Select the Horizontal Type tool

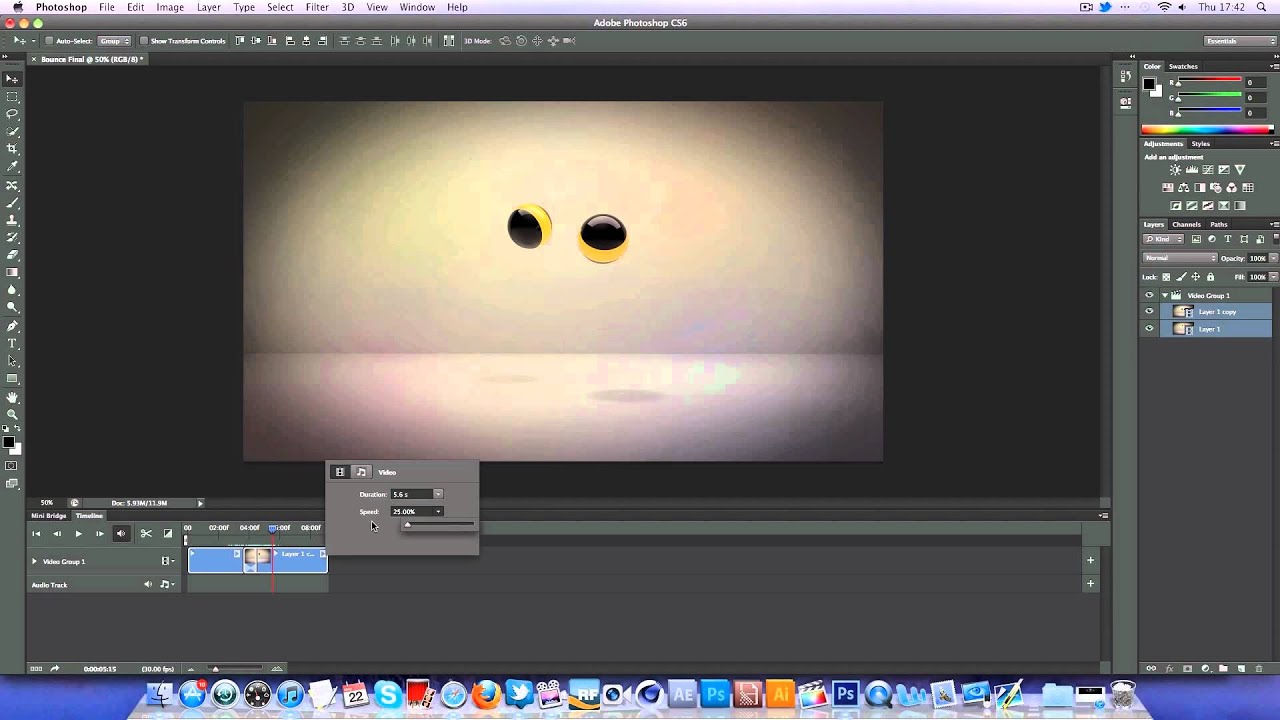tap(12, 344)
